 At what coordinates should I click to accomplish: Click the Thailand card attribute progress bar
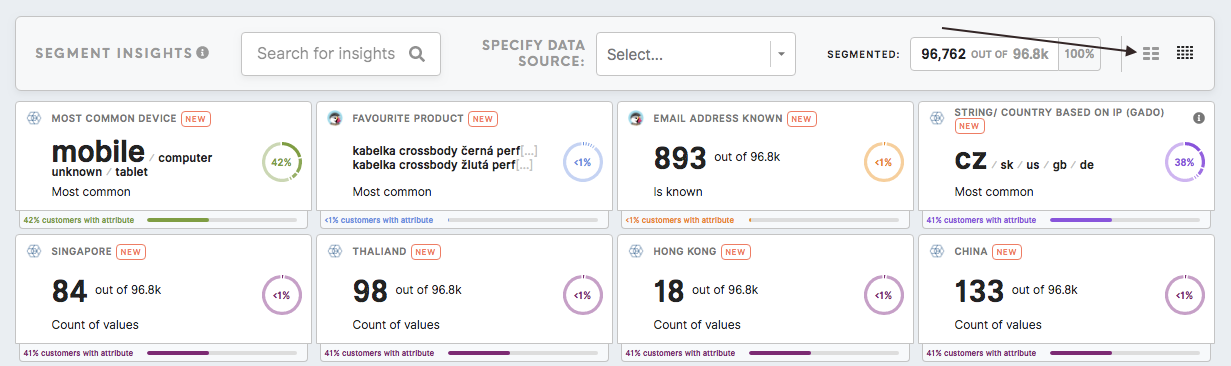pyautogui.click(x=523, y=353)
